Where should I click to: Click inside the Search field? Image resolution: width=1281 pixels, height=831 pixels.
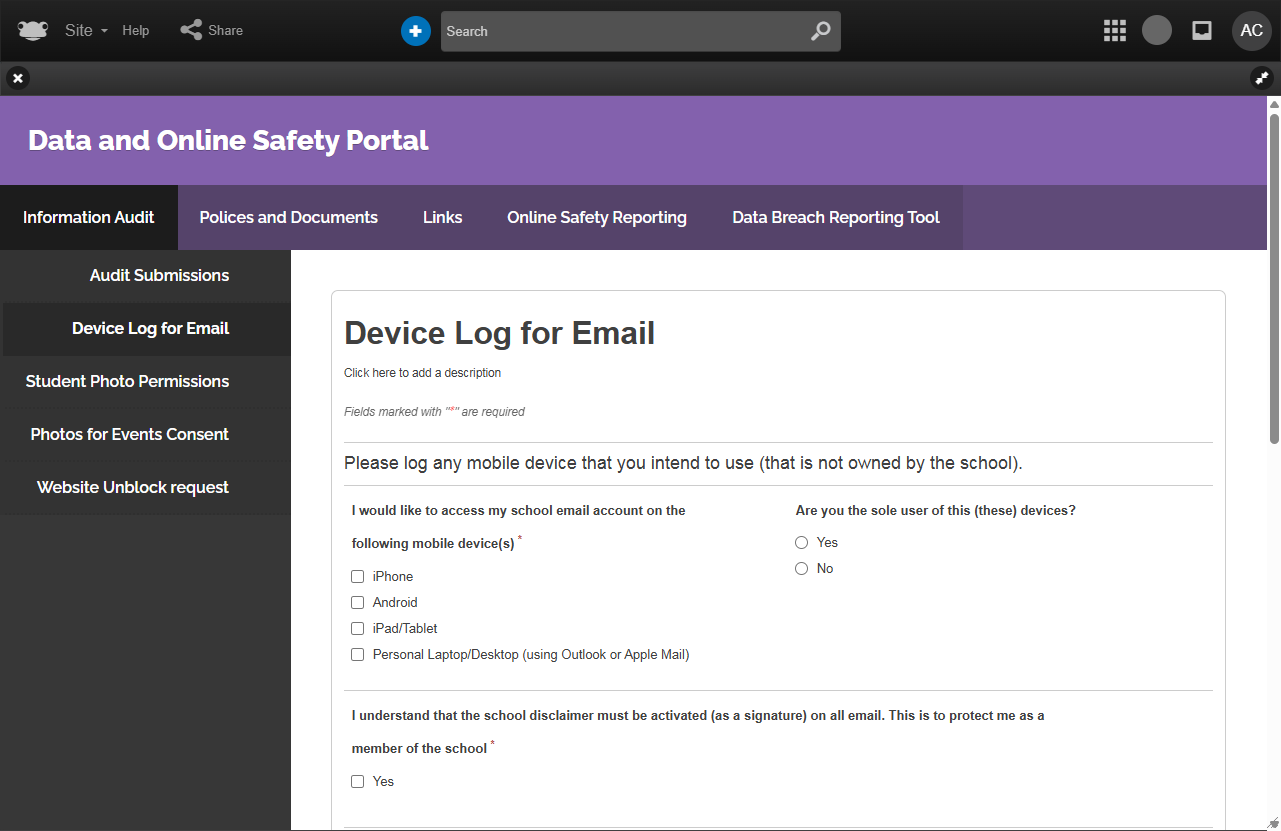click(x=620, y=31)
